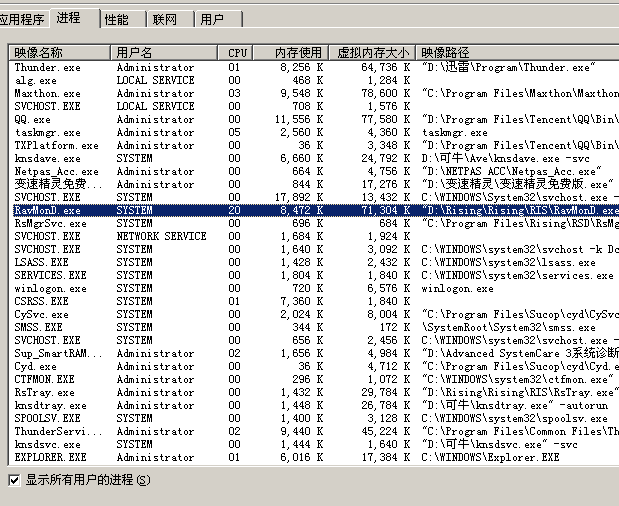Select the winlogon.exe process name
619x506 pixels.
click(51, 289)
